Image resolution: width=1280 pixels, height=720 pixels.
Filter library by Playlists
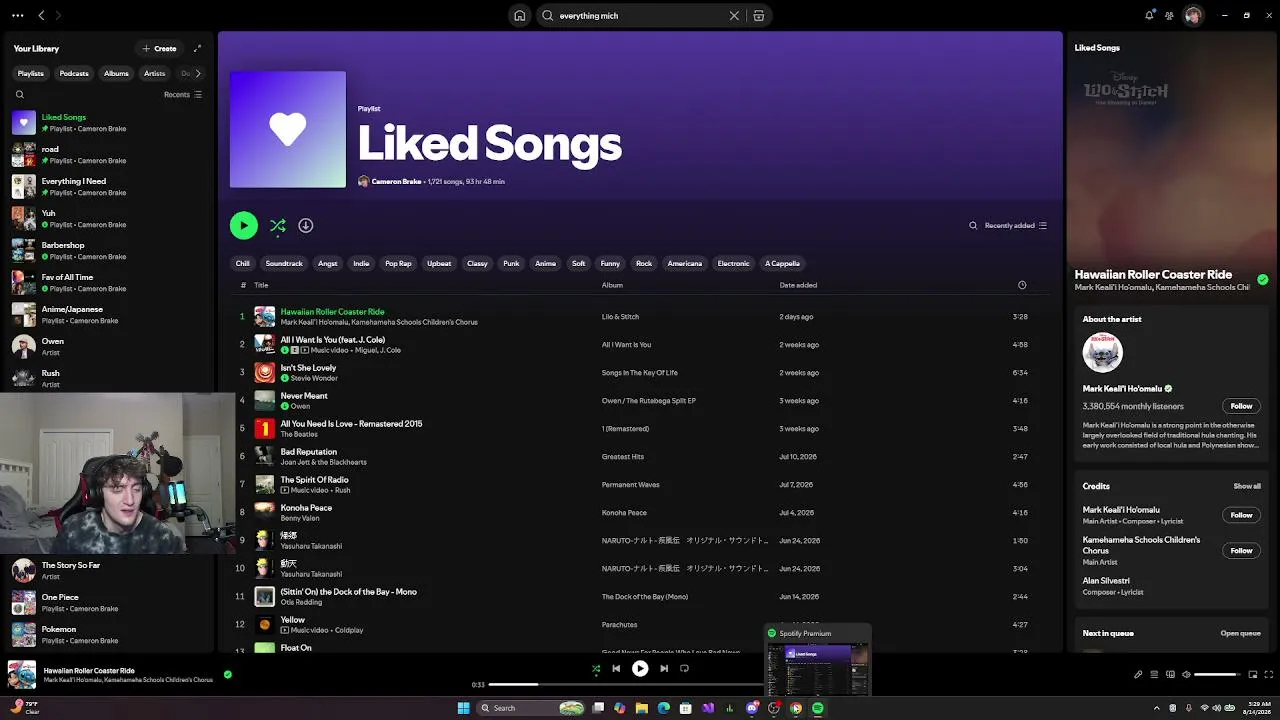[31, 73]
